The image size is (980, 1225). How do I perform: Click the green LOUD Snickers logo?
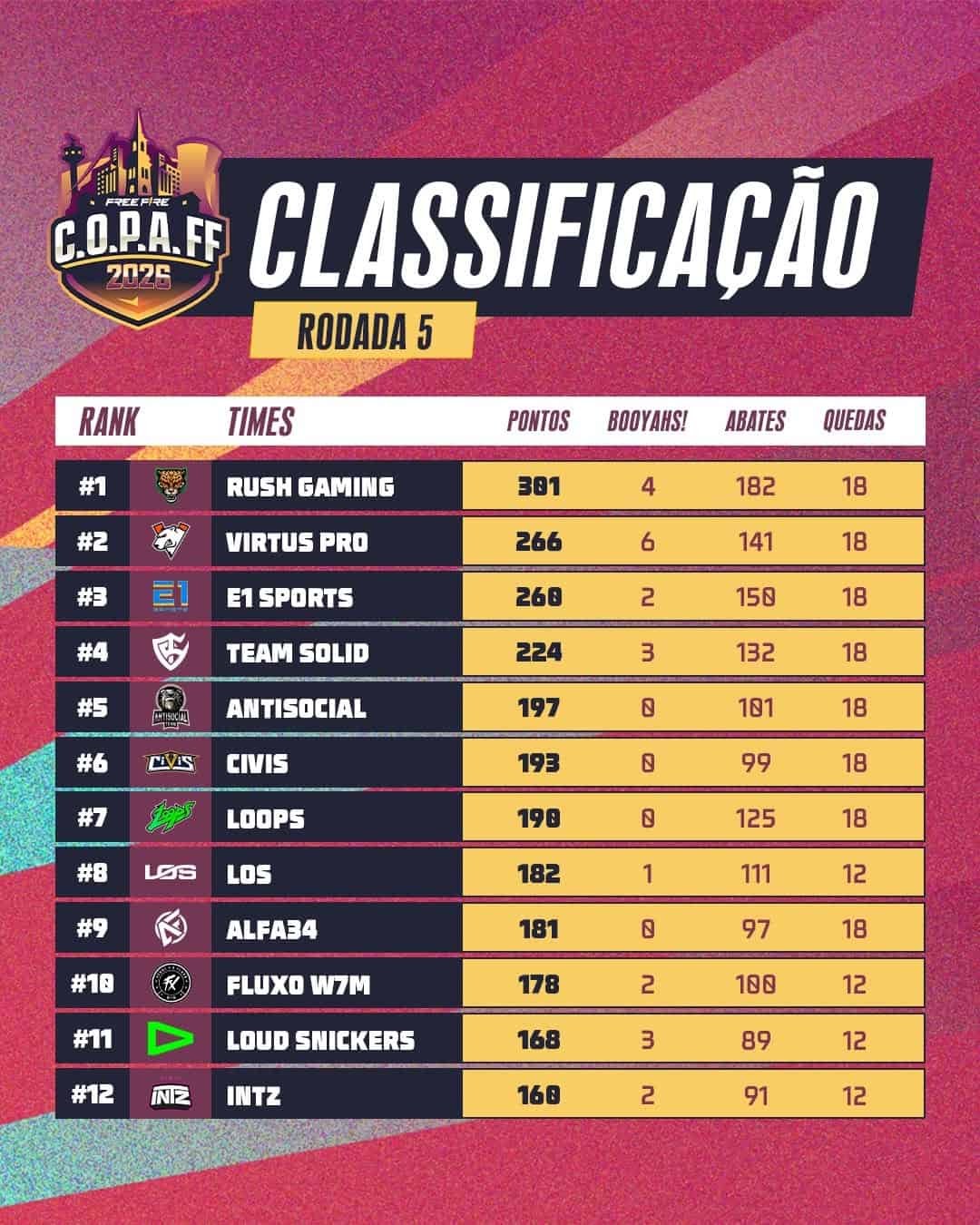click(170, 1039)
